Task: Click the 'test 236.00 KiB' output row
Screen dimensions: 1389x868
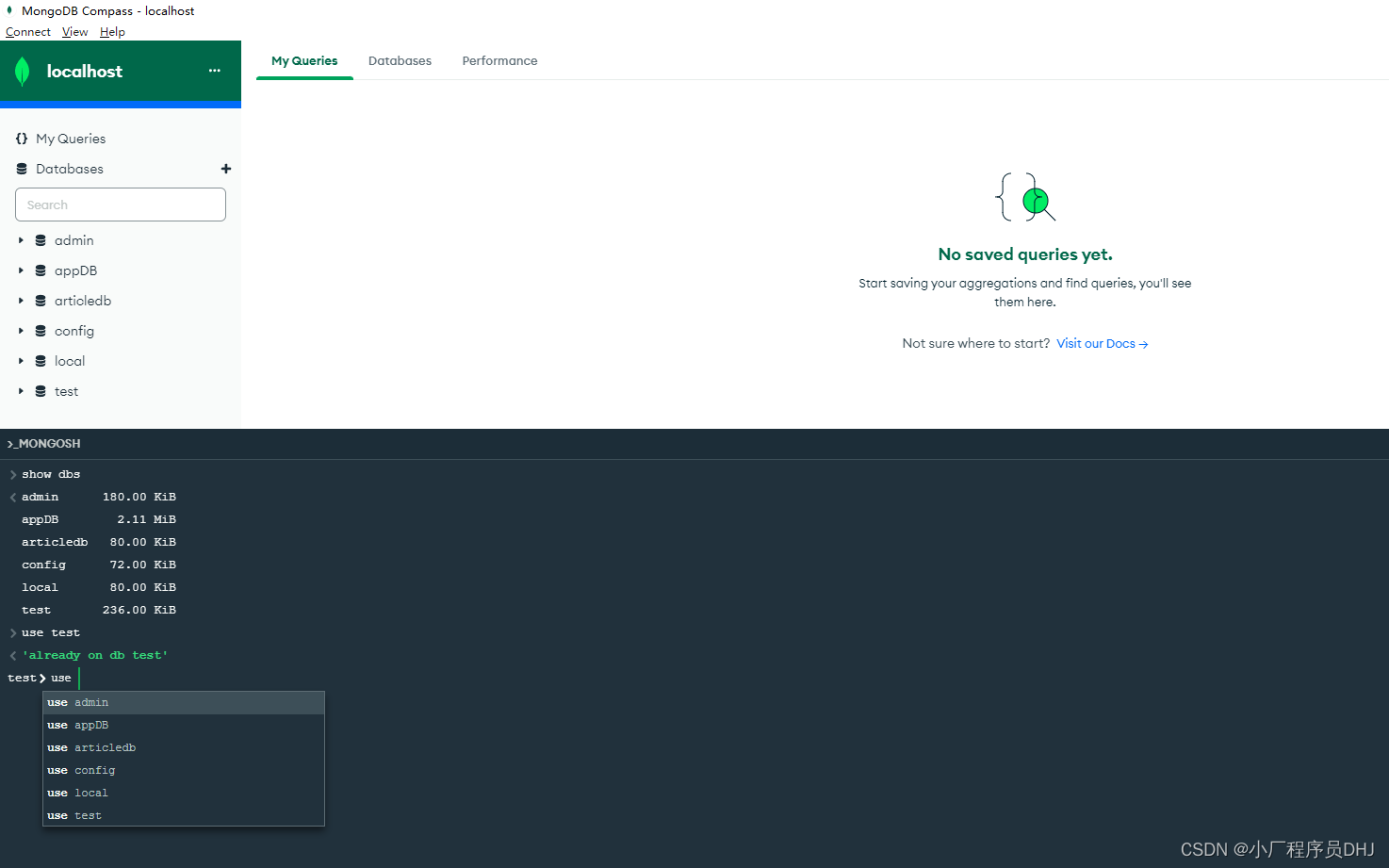Action: click(x=99, y=610)
